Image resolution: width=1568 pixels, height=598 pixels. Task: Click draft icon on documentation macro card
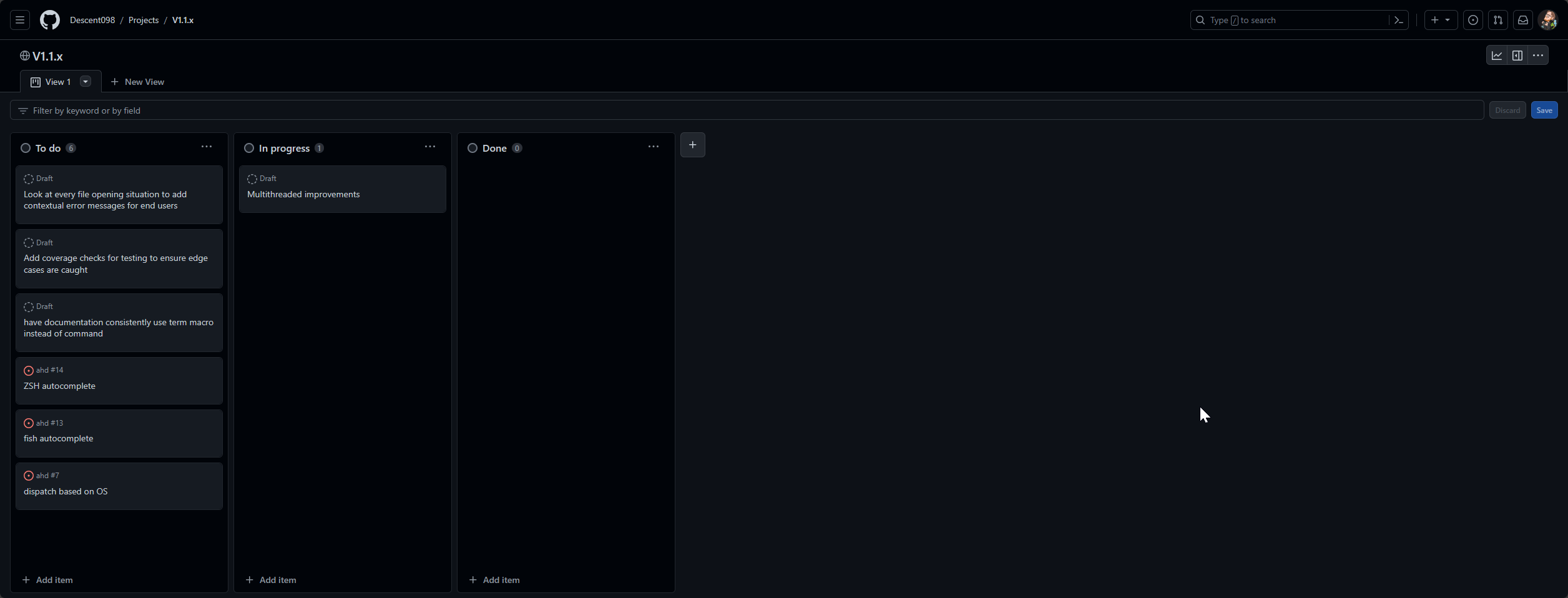(x=29, y=307)
